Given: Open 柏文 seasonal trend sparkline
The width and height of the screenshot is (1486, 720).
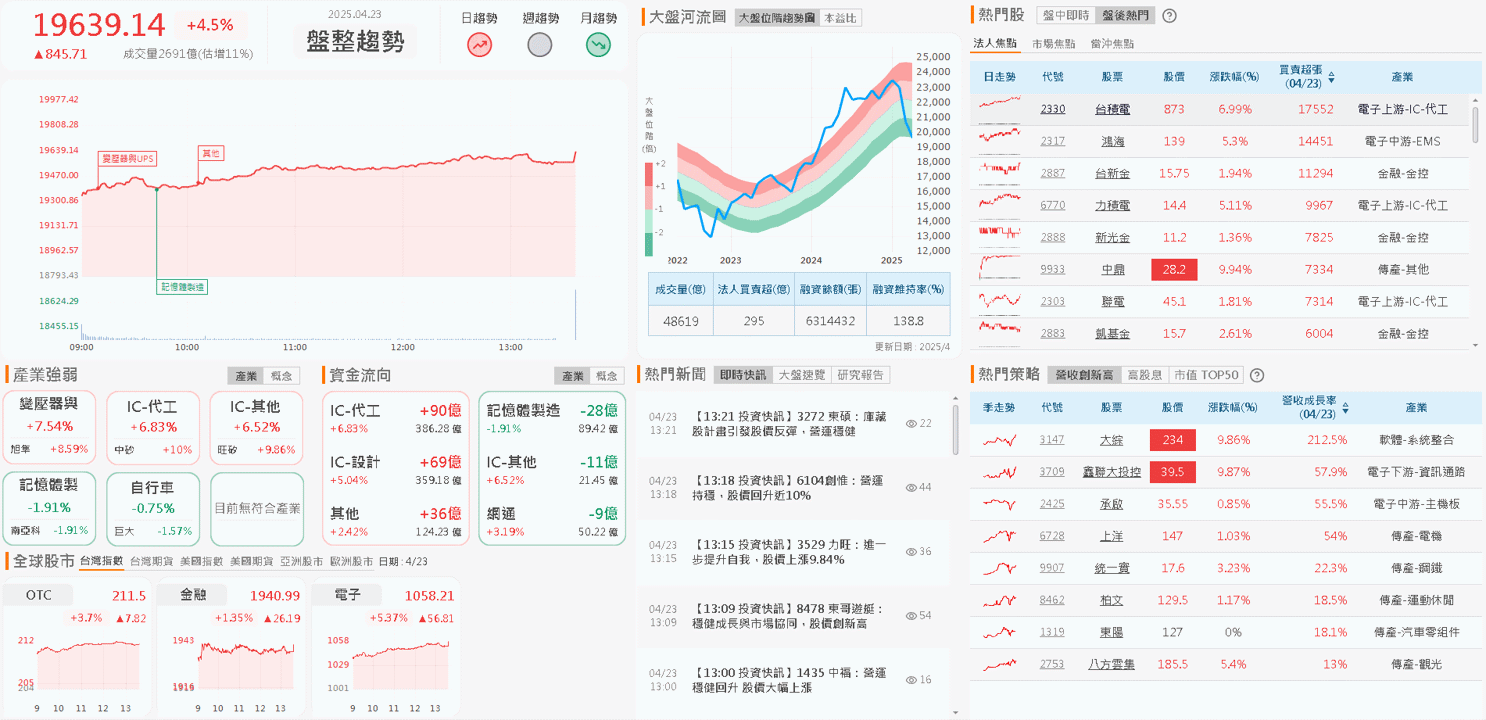Looking at the screenshot, I should click(x=1000, y=600).
